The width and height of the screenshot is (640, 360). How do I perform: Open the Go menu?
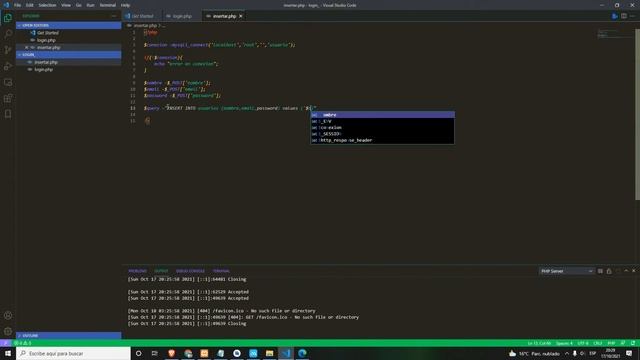(79, 5)
